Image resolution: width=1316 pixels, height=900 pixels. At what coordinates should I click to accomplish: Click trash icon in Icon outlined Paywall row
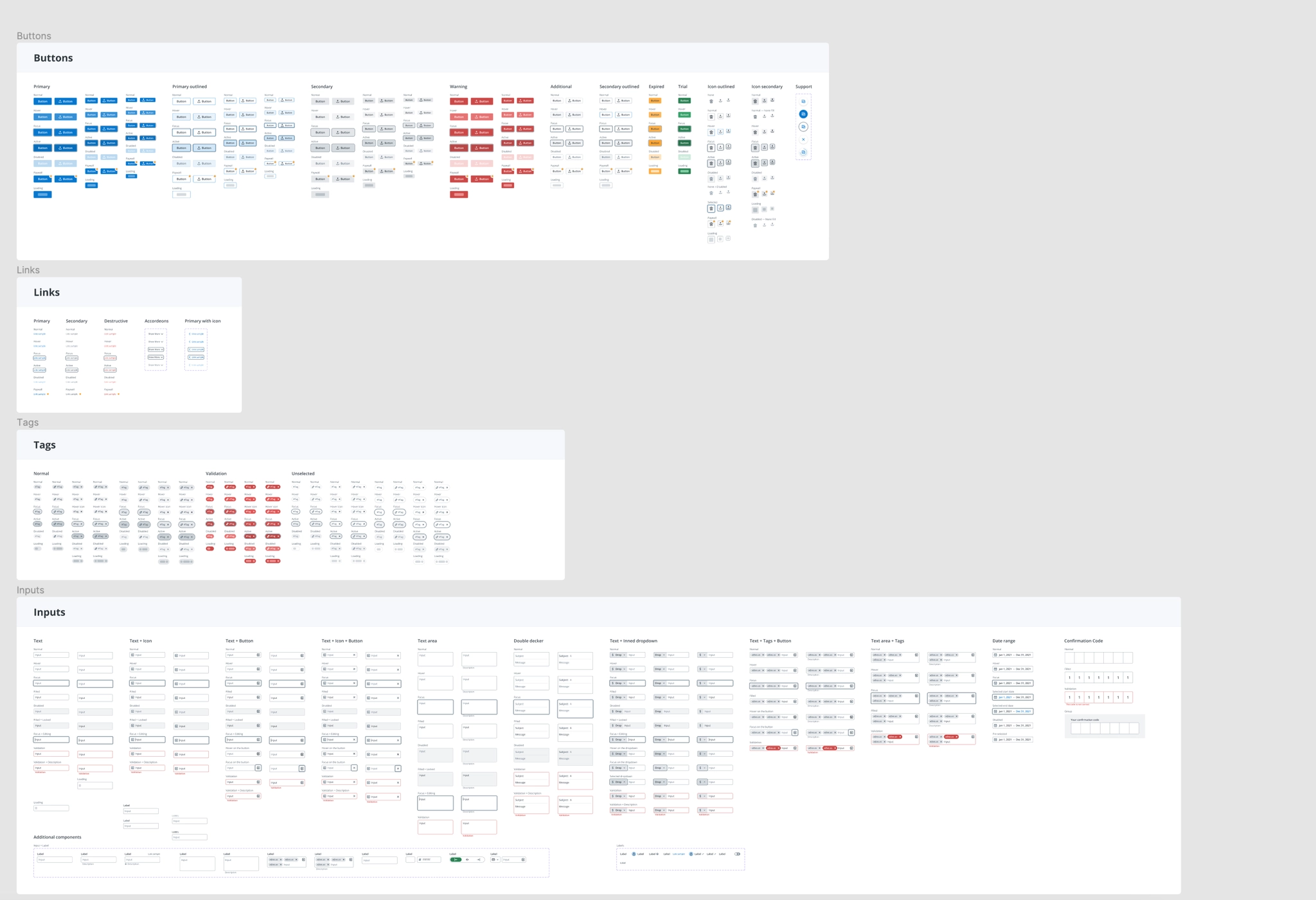click(x=711, y=224)
